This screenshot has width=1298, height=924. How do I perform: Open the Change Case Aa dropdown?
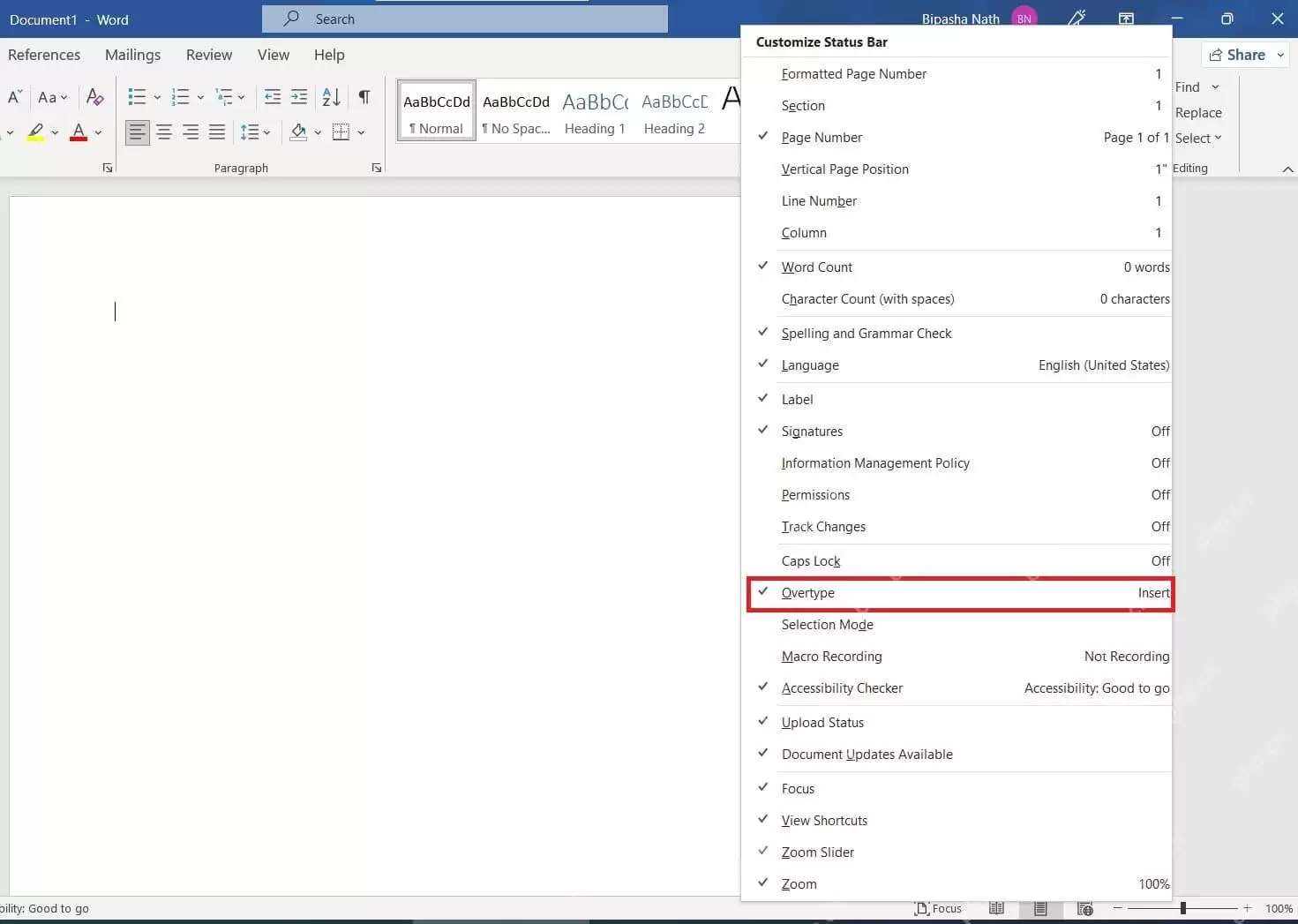coord(52,97)
